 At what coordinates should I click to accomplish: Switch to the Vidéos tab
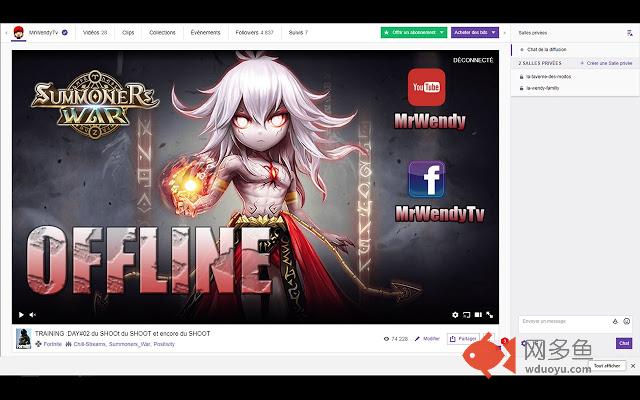[x=95, y=32]
